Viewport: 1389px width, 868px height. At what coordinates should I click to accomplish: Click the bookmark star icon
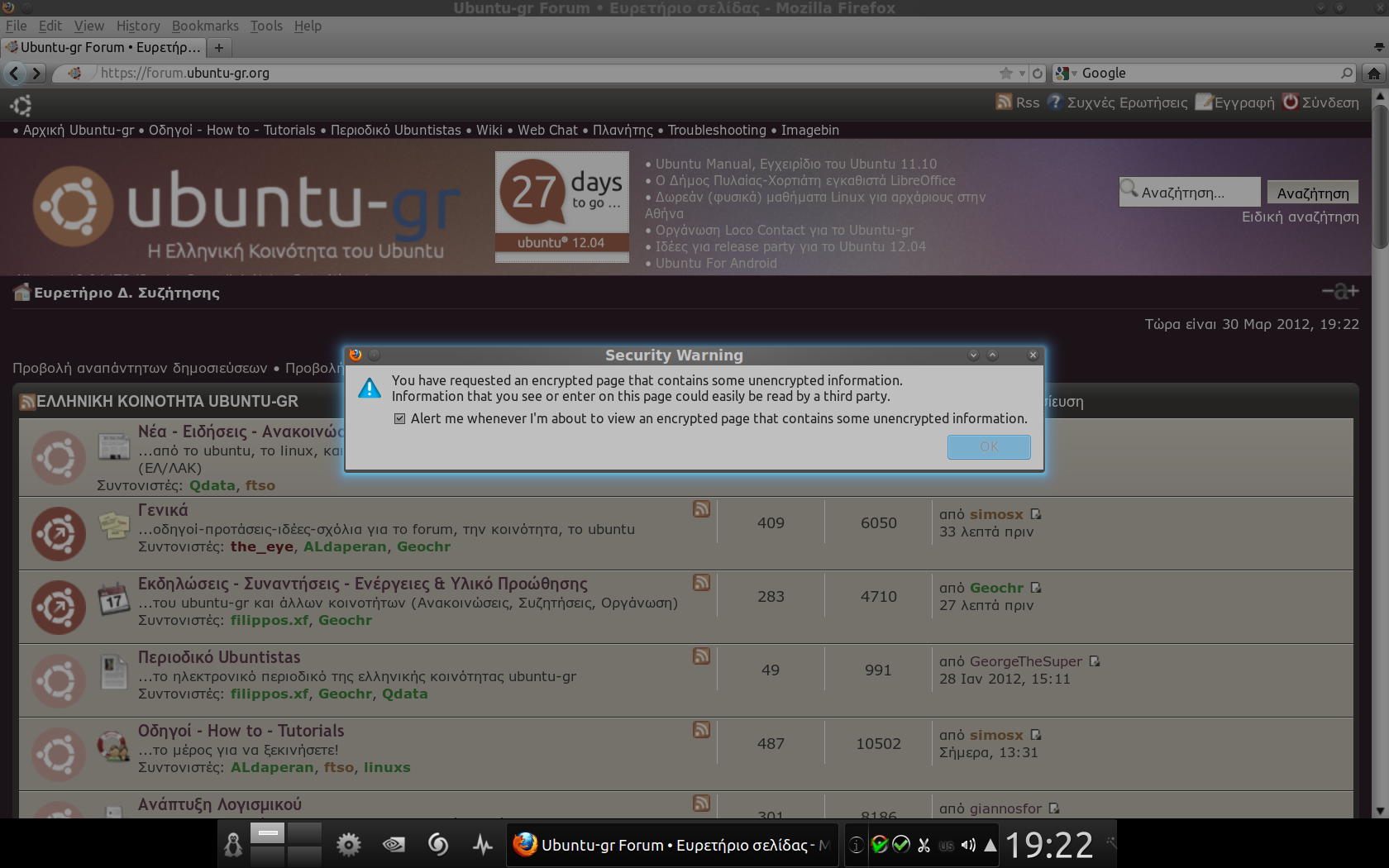pyautogui.click(x=1005, y=74)
